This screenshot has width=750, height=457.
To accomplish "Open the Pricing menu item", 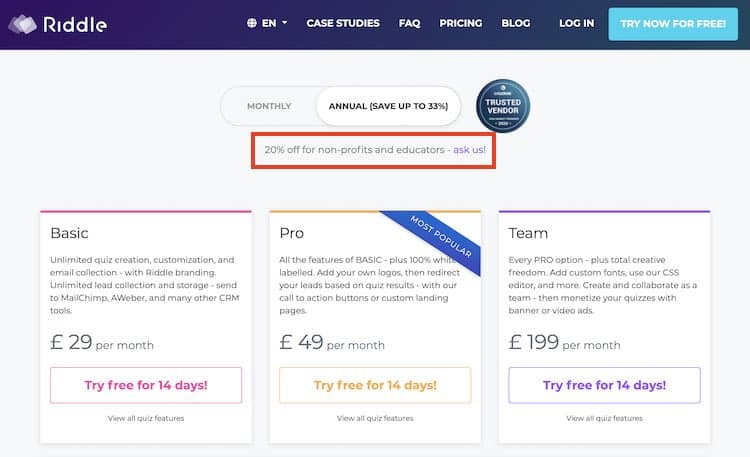I will tap(461, 23).
